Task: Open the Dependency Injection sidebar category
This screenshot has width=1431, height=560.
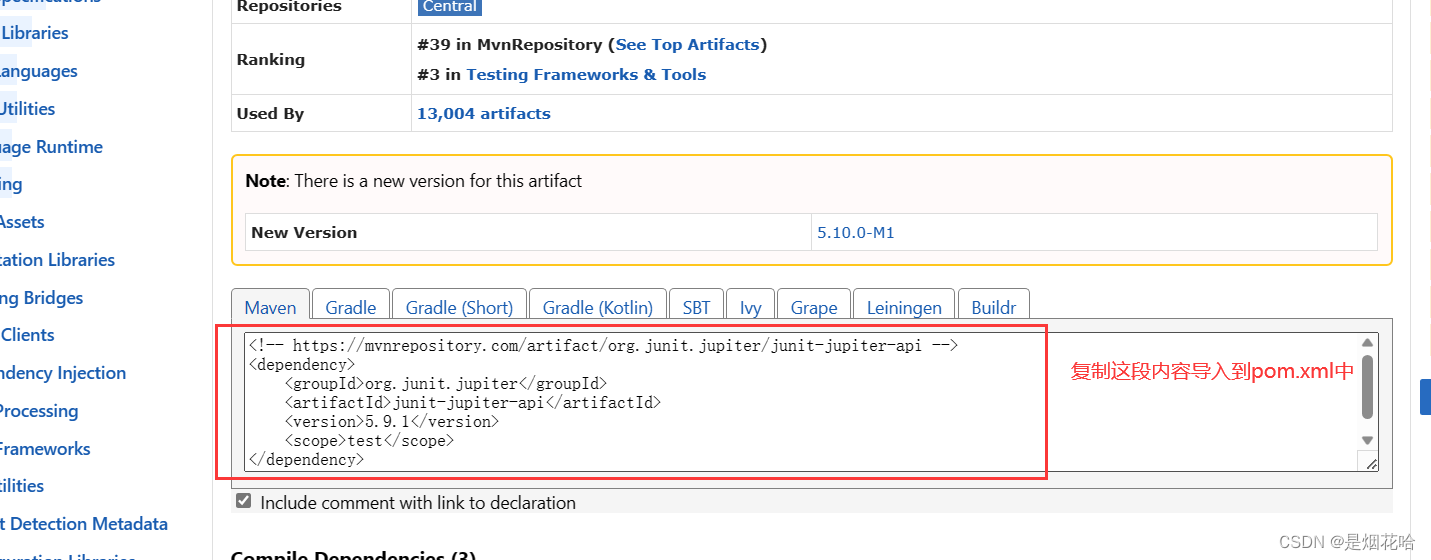Action: (63, 373)
